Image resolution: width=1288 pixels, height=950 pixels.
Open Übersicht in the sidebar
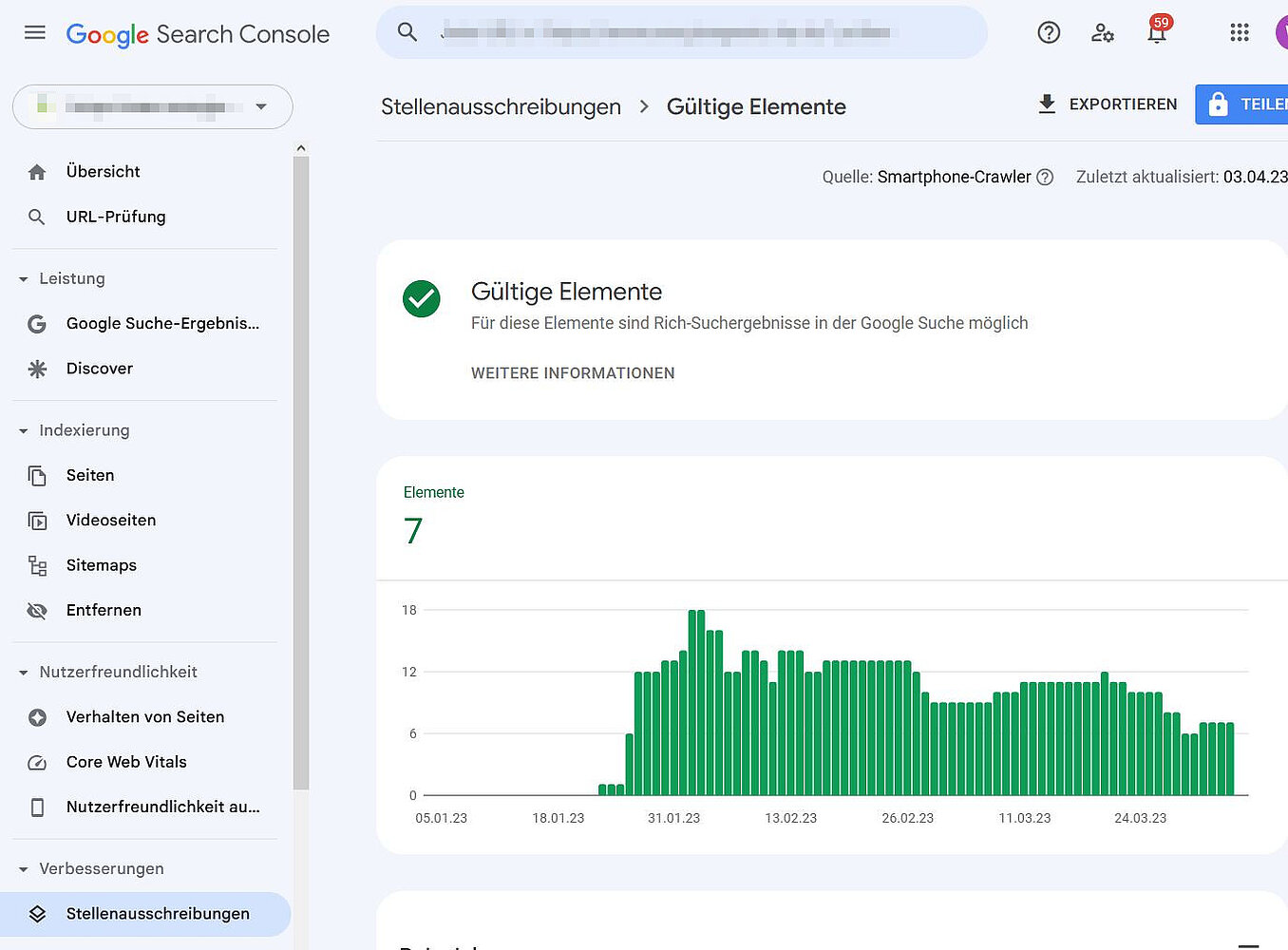pos(103,172)
